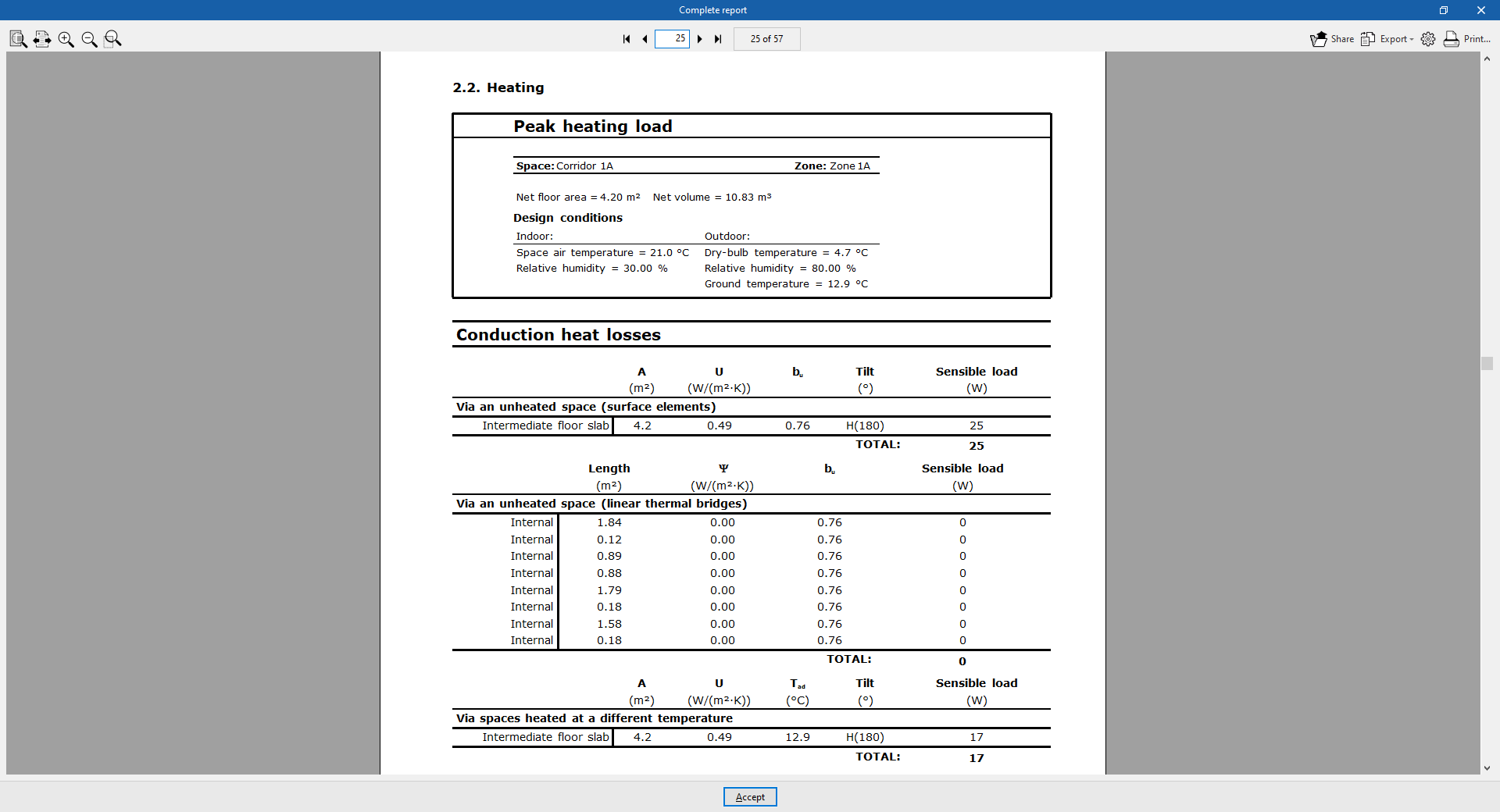Select the fit whole page zoom icon
Image resolution: width=1500 pixels, height=812 pixels.
pos(17,39)
